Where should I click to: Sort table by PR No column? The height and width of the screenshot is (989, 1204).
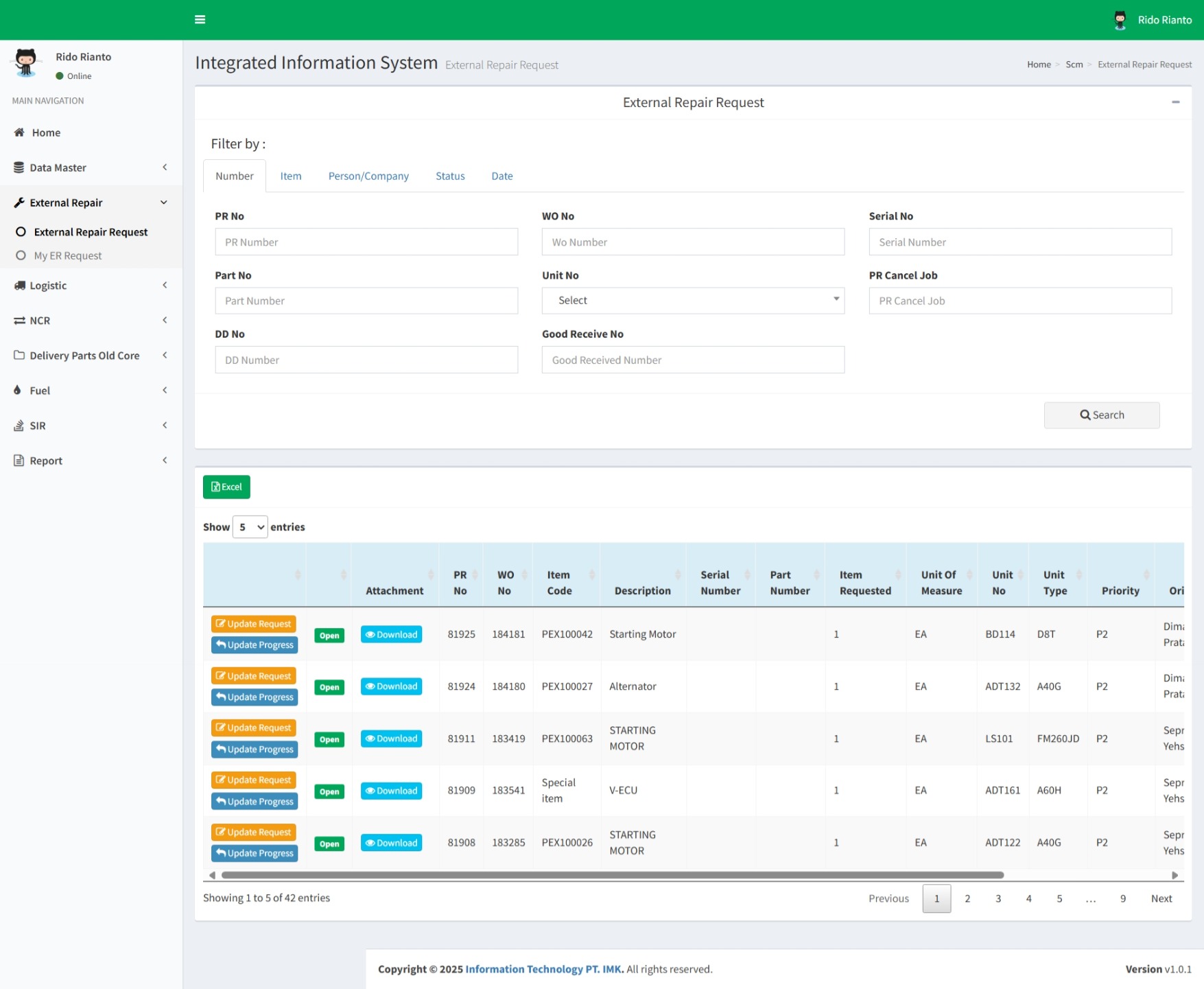point(460,582)
